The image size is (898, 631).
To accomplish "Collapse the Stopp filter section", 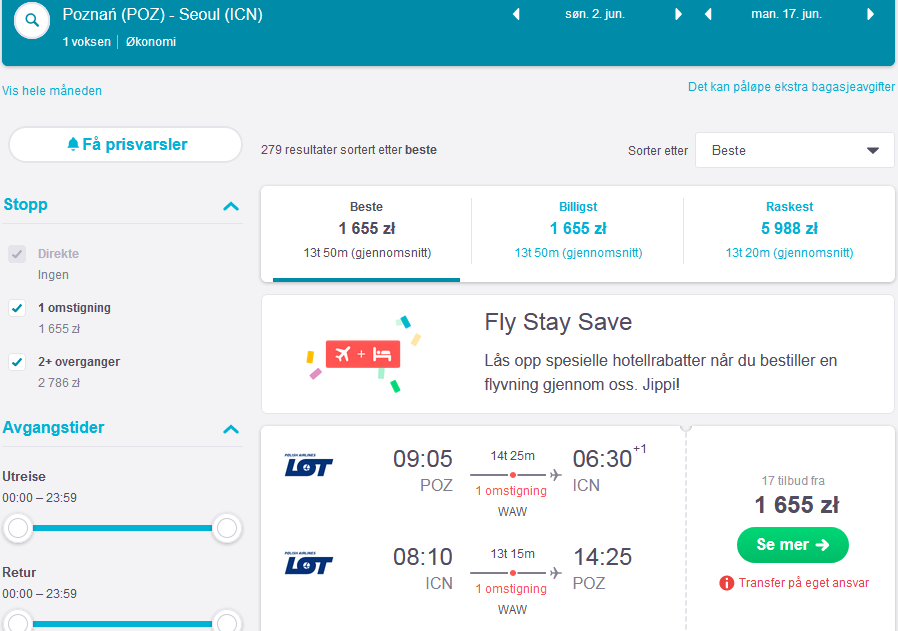I will pos(231,206).
